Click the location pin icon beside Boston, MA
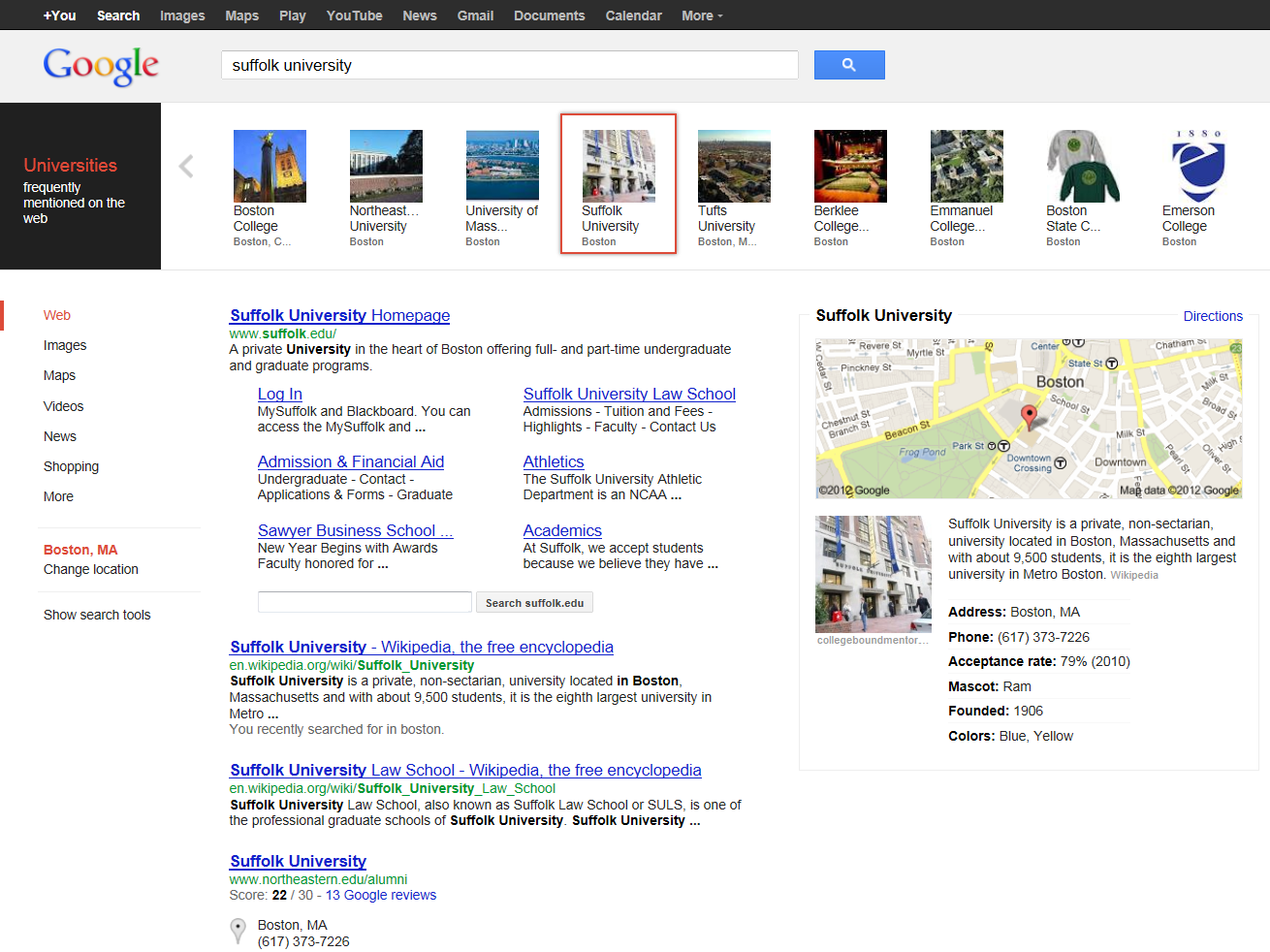This screenshot has width=1270, height=952. [238, 931]
